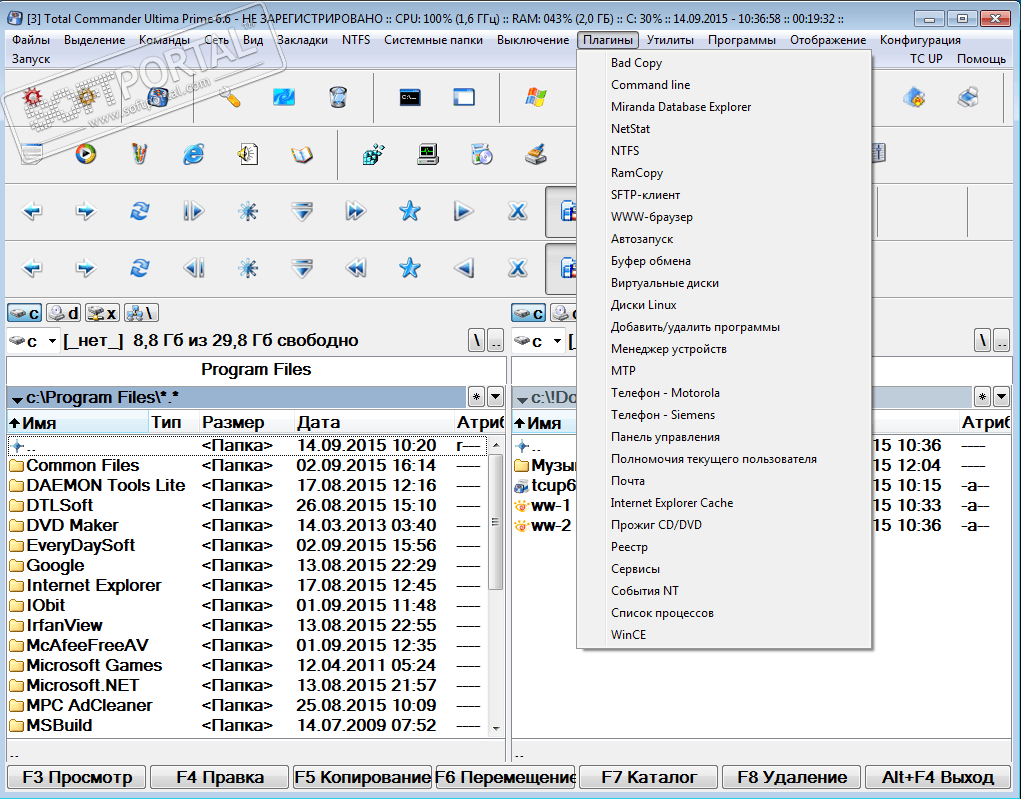Click the computer monitor with graph icon

coord(428,154)
